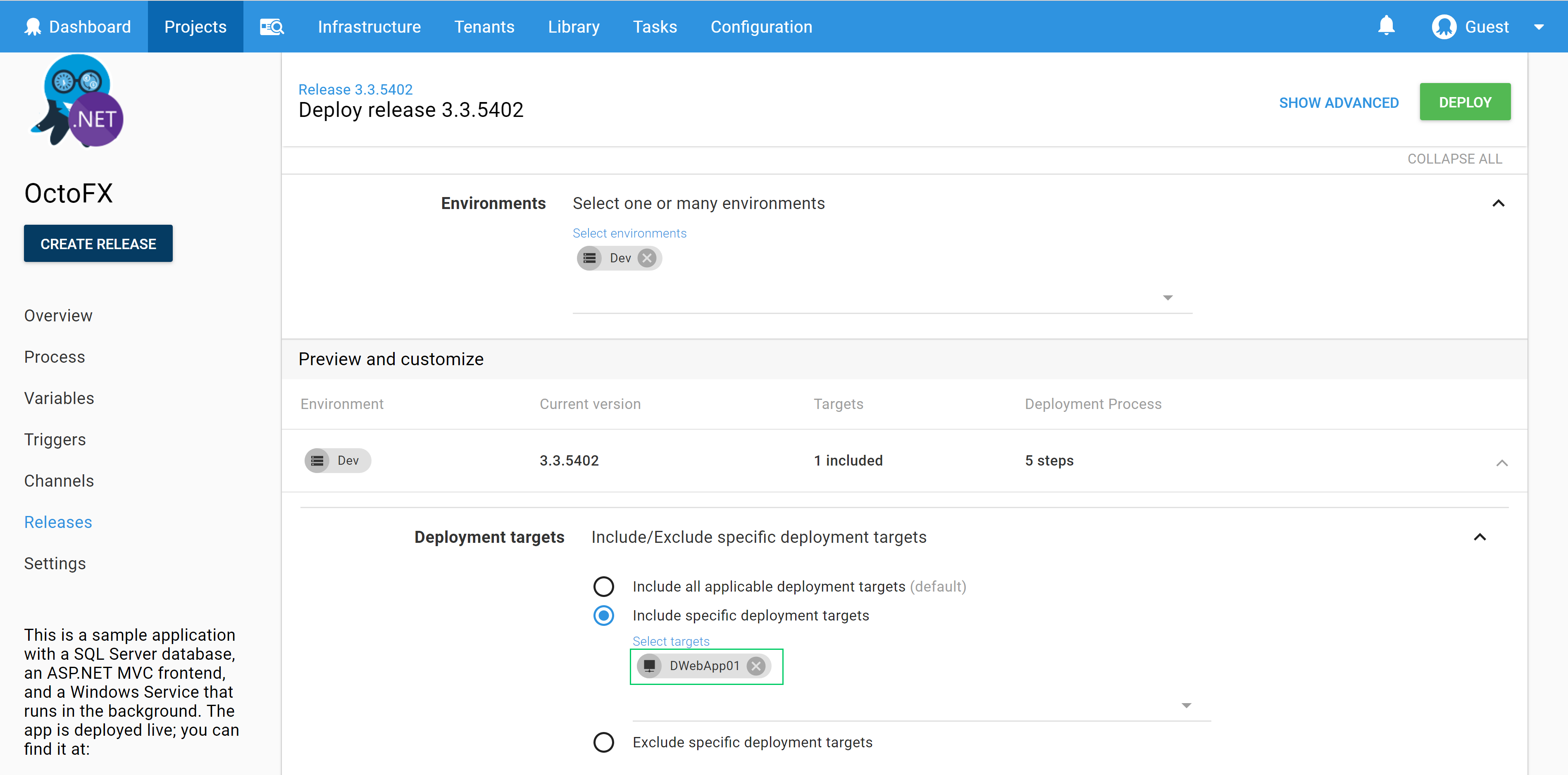Click COLLAPSE ALL
This screenshot has height=775, width=1568.
click(1454, 159)
